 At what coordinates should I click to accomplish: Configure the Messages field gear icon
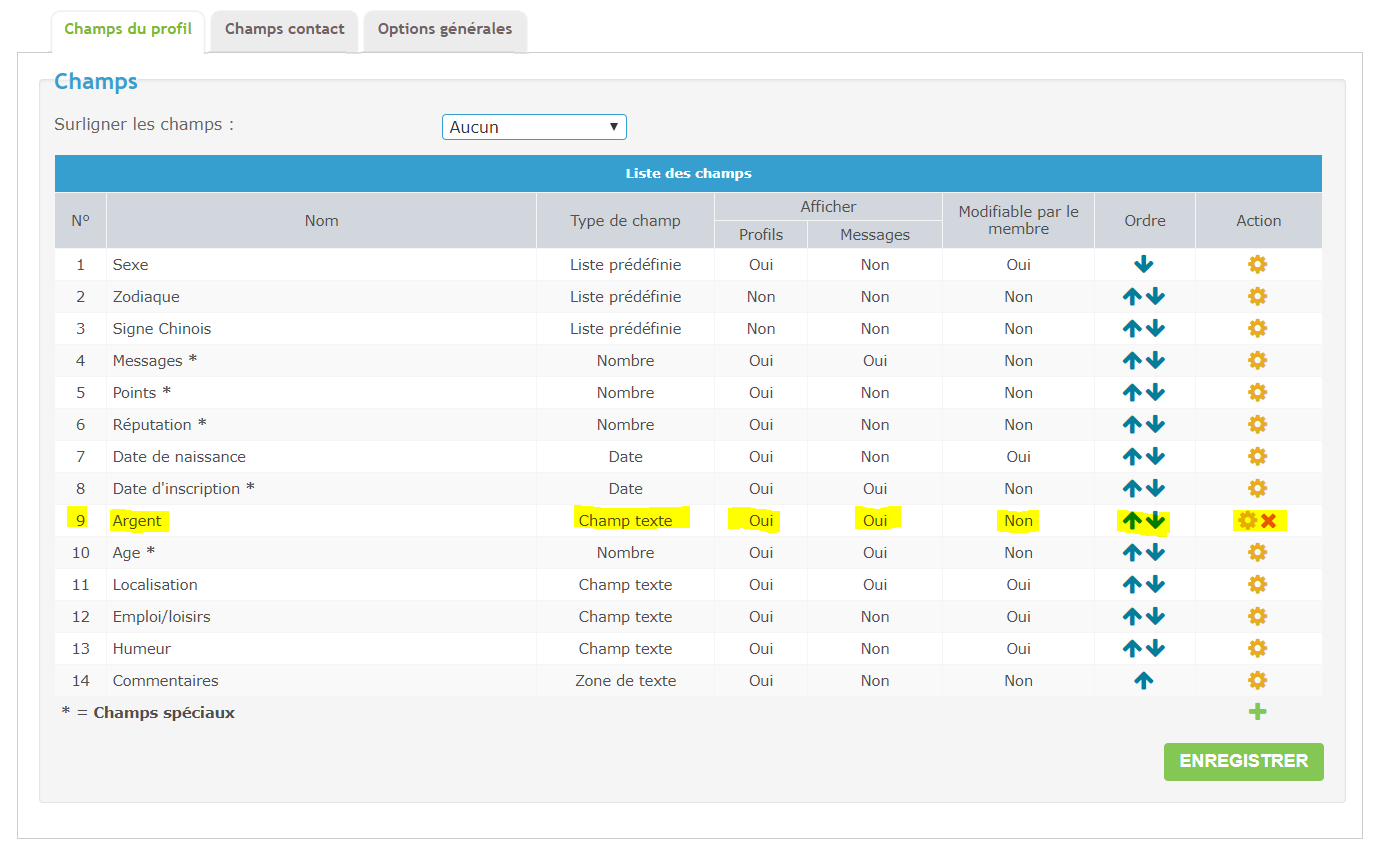pos(1258,361)
